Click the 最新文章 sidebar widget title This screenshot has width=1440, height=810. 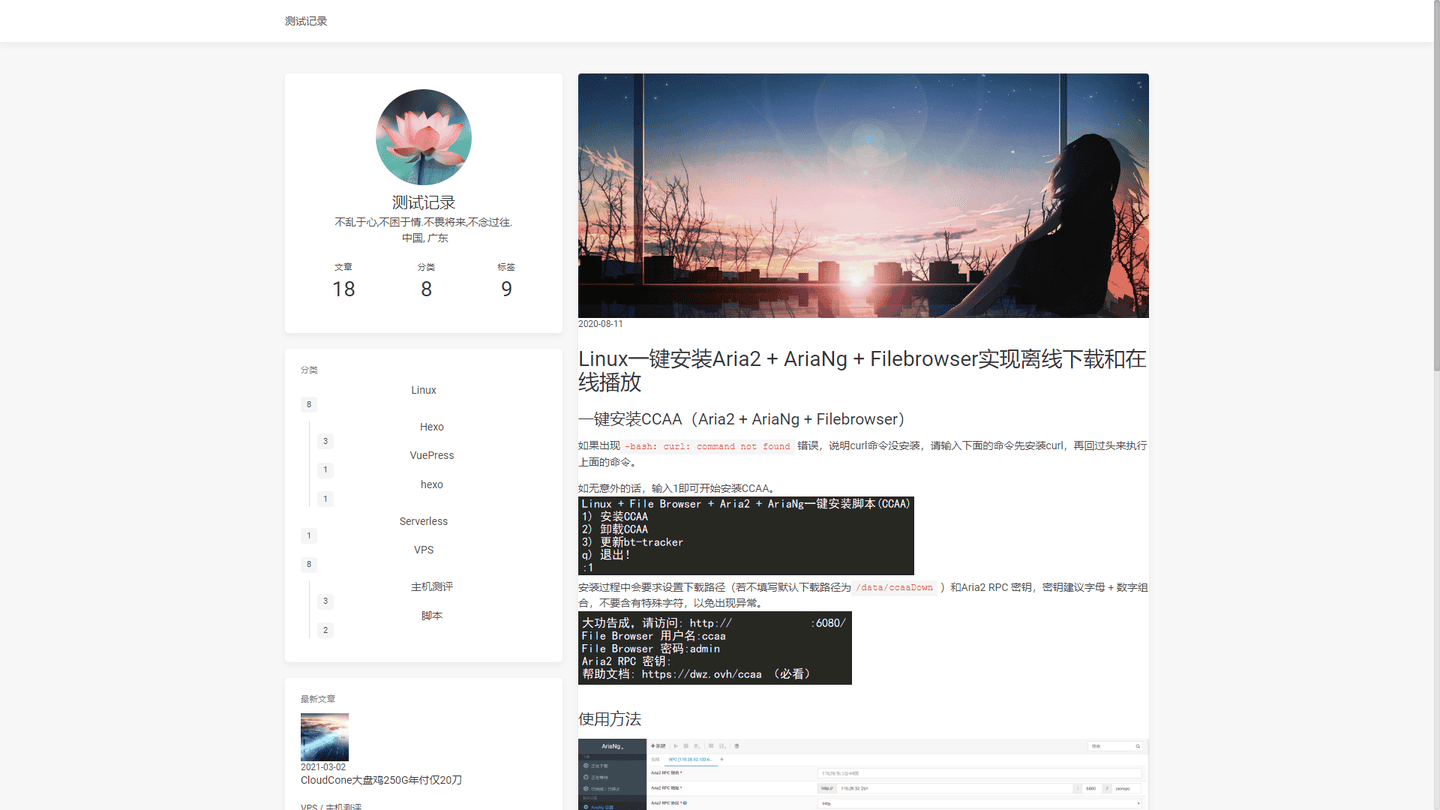click(318, 699)
